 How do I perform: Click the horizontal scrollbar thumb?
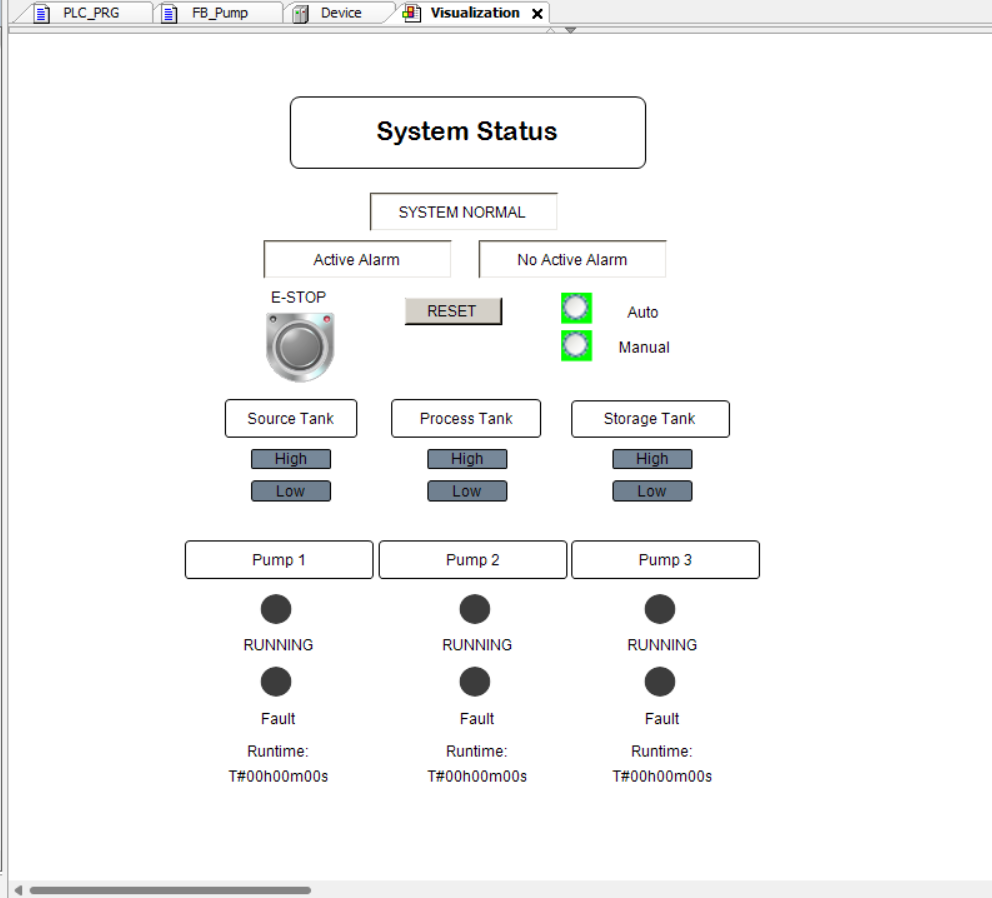coord(170,890)
